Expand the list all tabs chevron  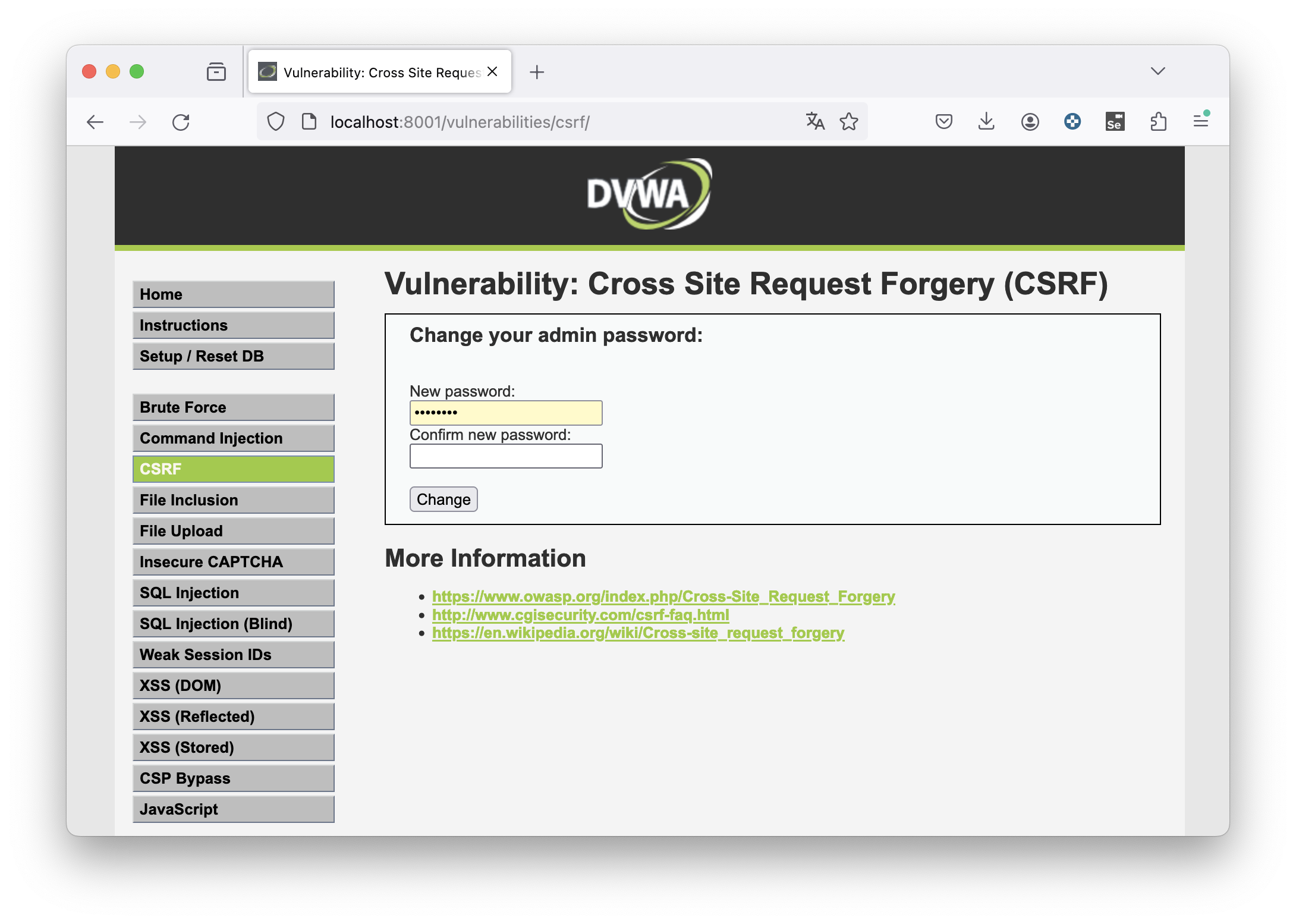[1158, 71]
